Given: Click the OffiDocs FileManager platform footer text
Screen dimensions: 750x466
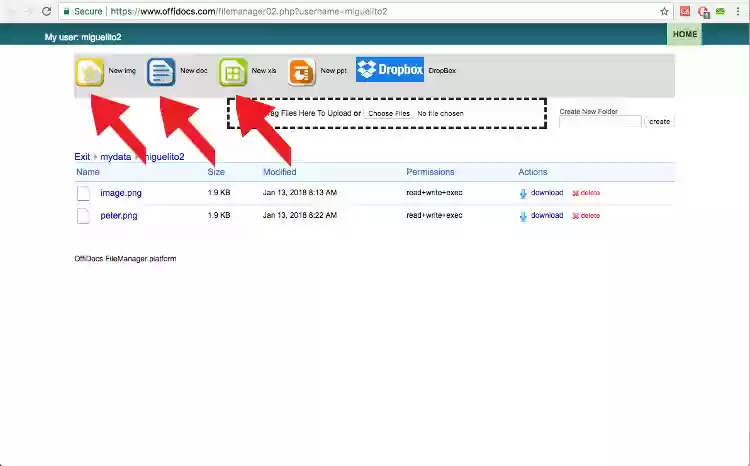Looking at the screenshot, I should (x=125, y=259).
